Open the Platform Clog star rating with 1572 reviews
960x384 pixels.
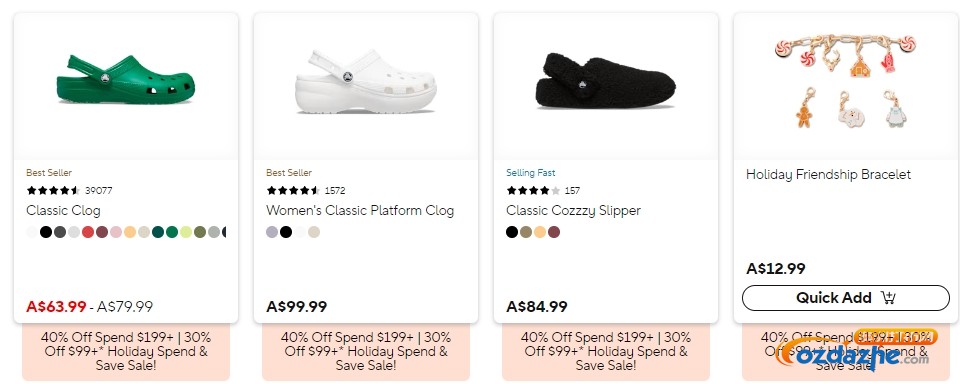[306, 190]
